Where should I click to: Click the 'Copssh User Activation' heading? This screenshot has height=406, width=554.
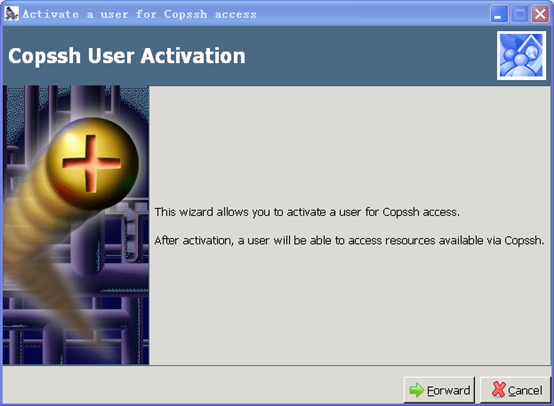(127, 56)
